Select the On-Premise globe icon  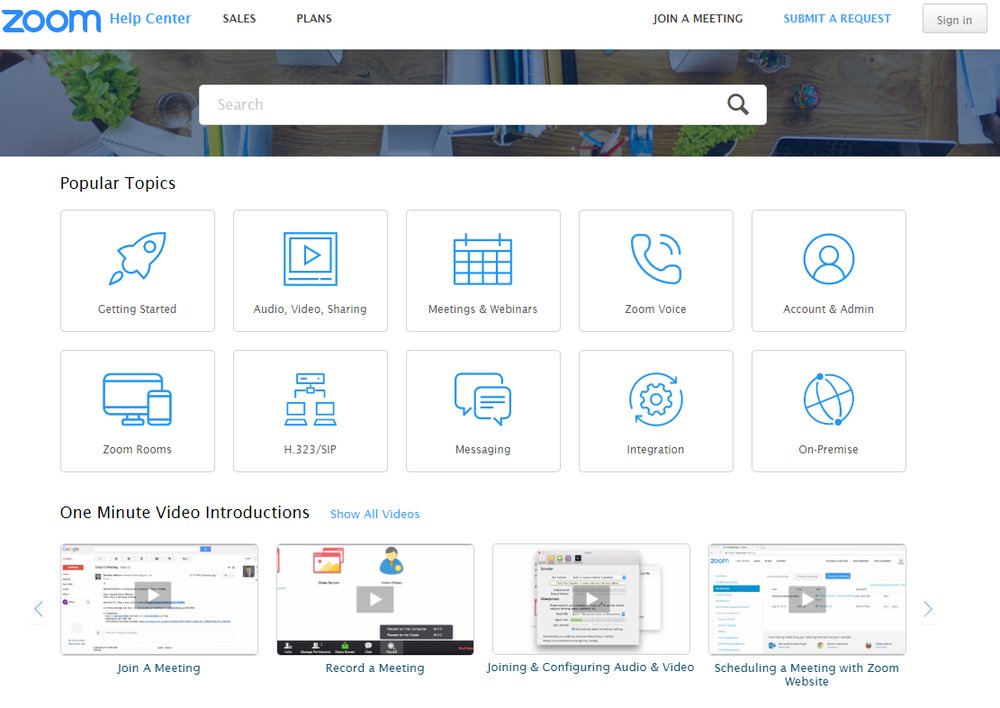click(829, 399)
